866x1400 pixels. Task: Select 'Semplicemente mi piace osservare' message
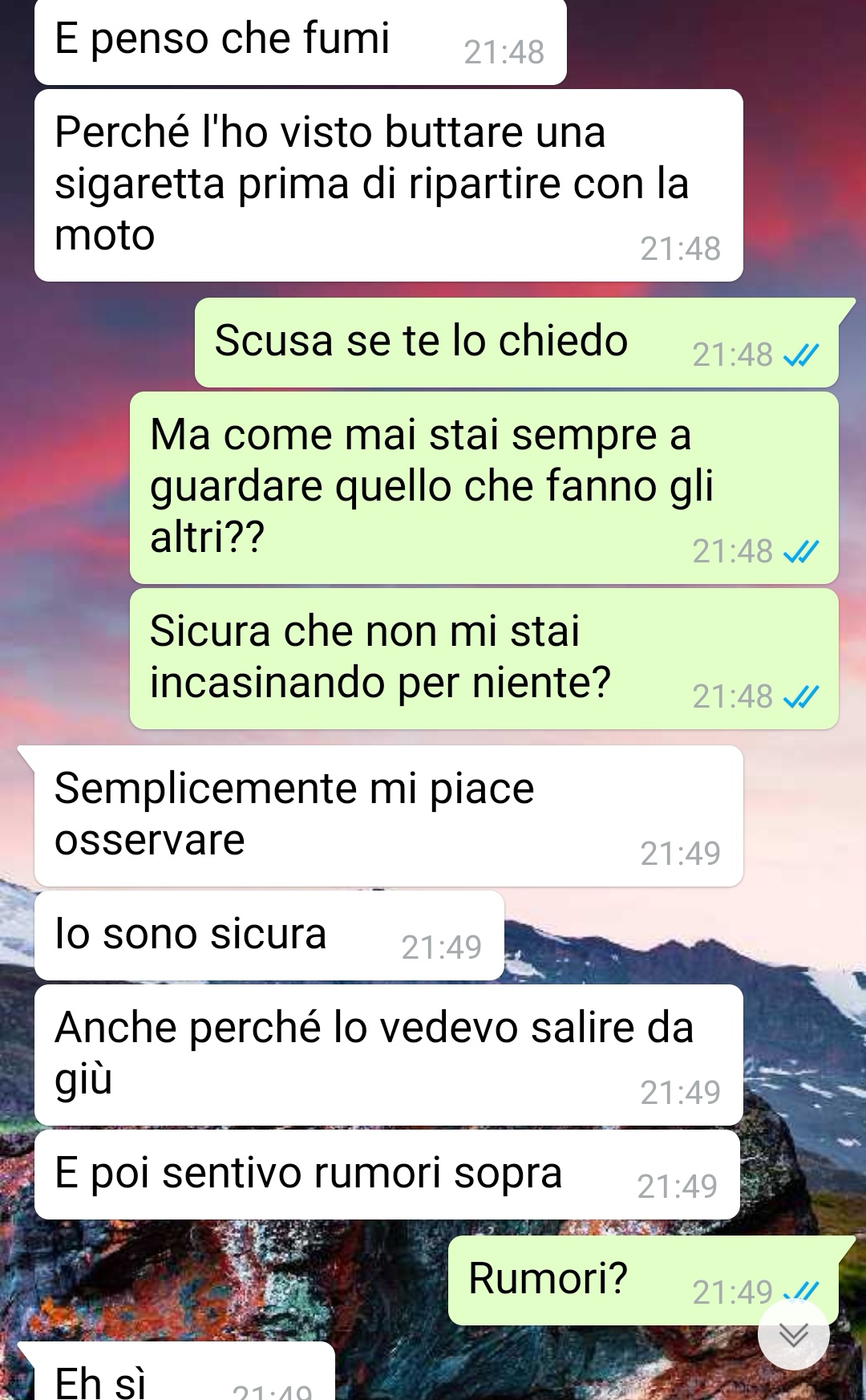(389, 816)
